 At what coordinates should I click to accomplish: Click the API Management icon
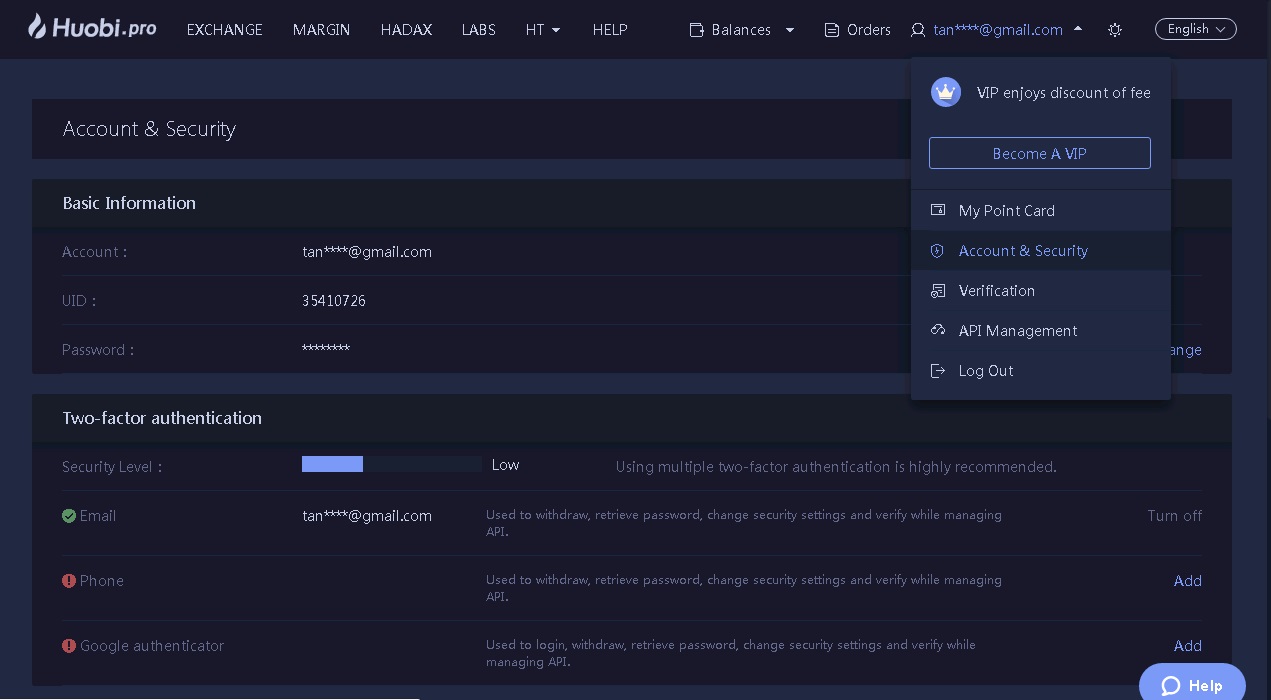(x=938, y=330)
